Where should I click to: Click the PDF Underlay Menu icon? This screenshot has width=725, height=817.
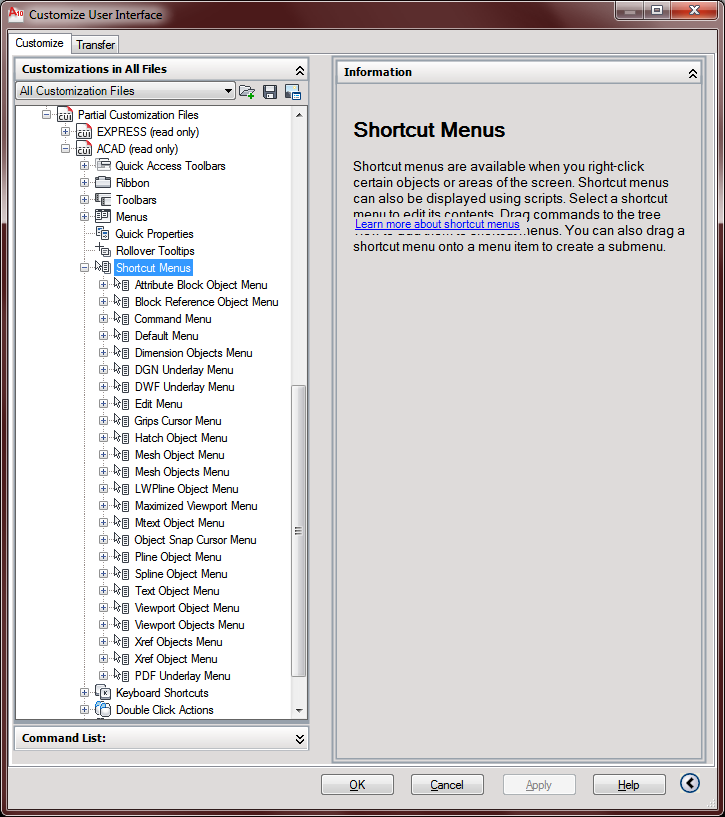122,675
